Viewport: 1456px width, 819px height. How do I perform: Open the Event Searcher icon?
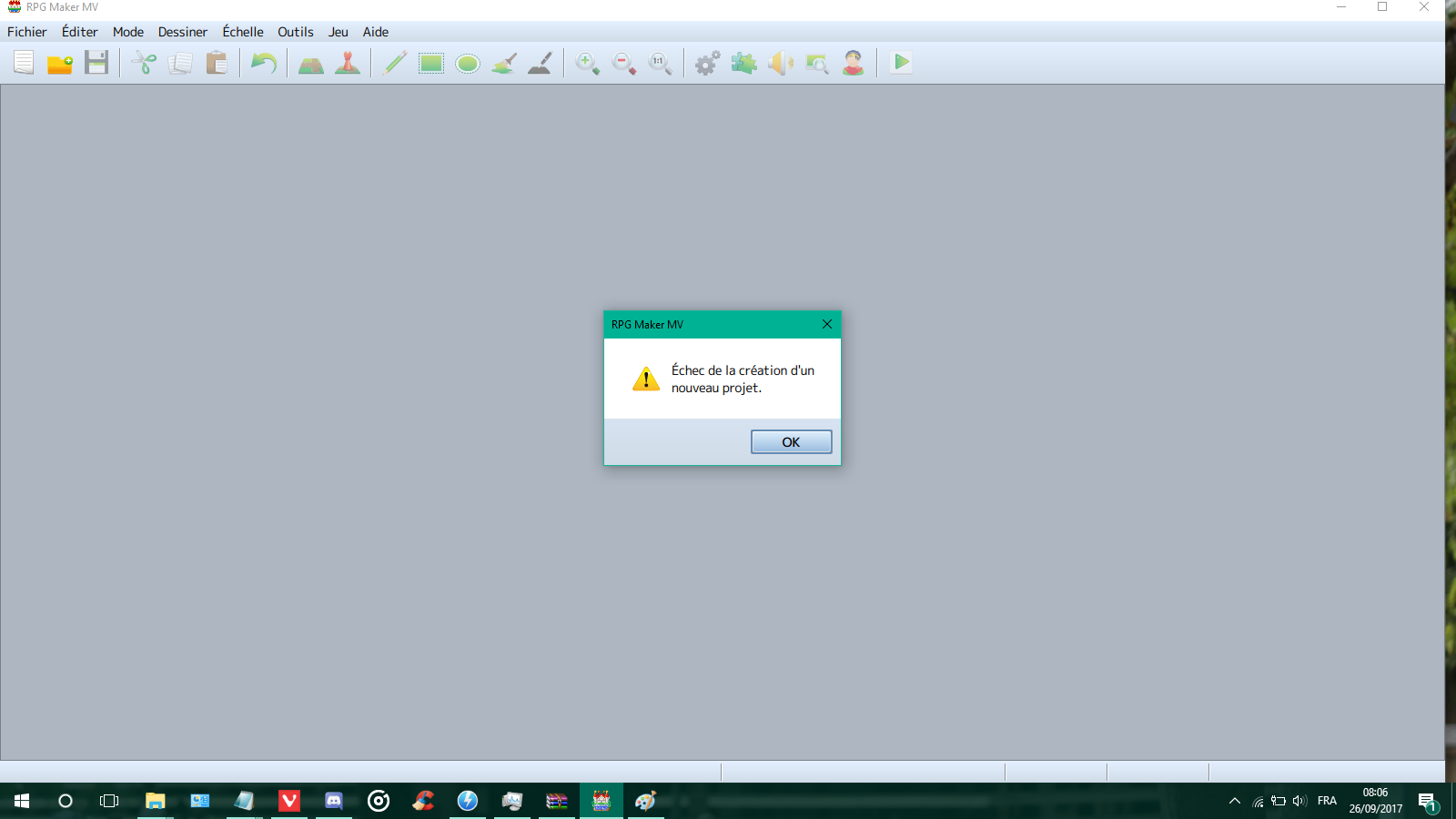click(817, 63)
